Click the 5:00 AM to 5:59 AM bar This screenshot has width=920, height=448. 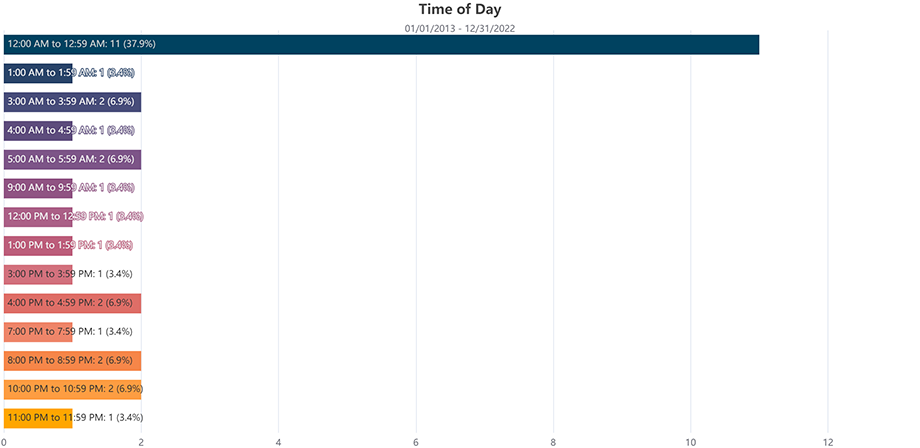72,159
